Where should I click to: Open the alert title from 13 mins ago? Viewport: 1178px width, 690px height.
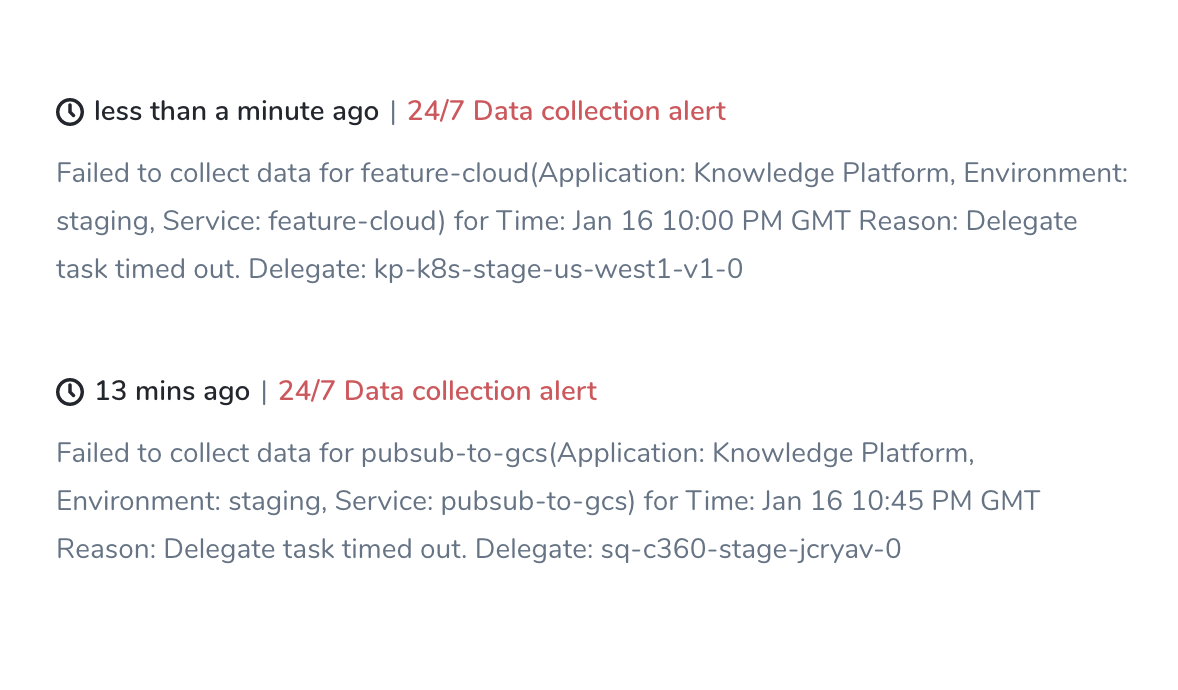[437, 391]
